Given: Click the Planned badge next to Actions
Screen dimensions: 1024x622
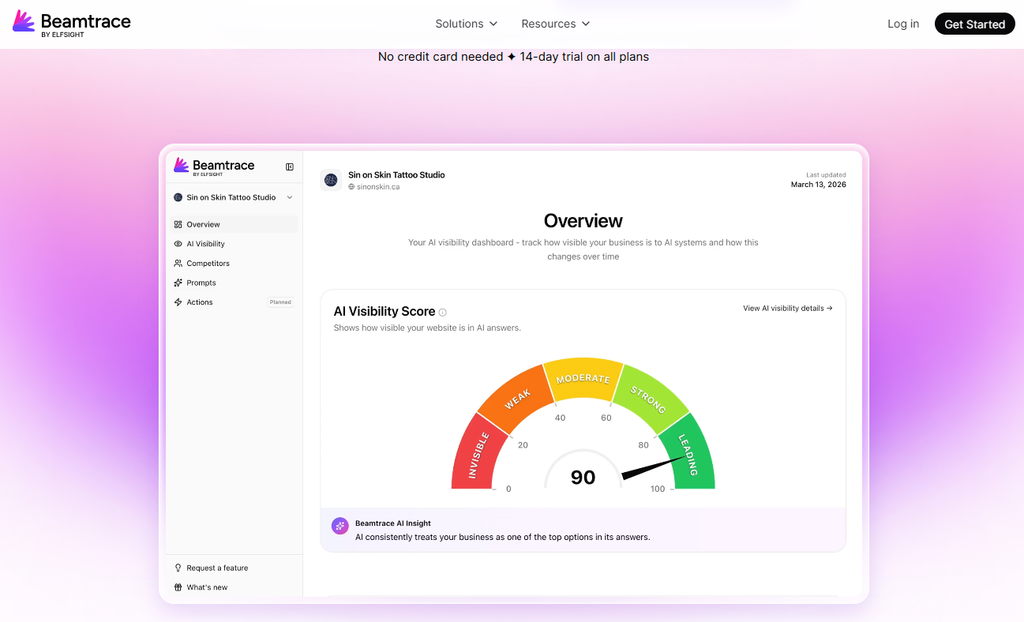Looking at the screenshot, I should pyautogui.click(x=280, y=302).
